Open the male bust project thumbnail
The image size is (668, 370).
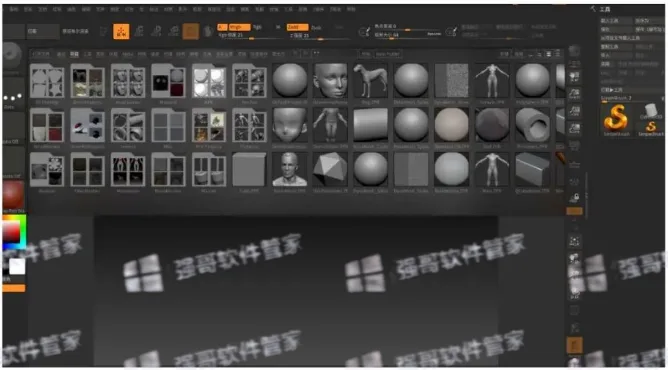(289, 169)
